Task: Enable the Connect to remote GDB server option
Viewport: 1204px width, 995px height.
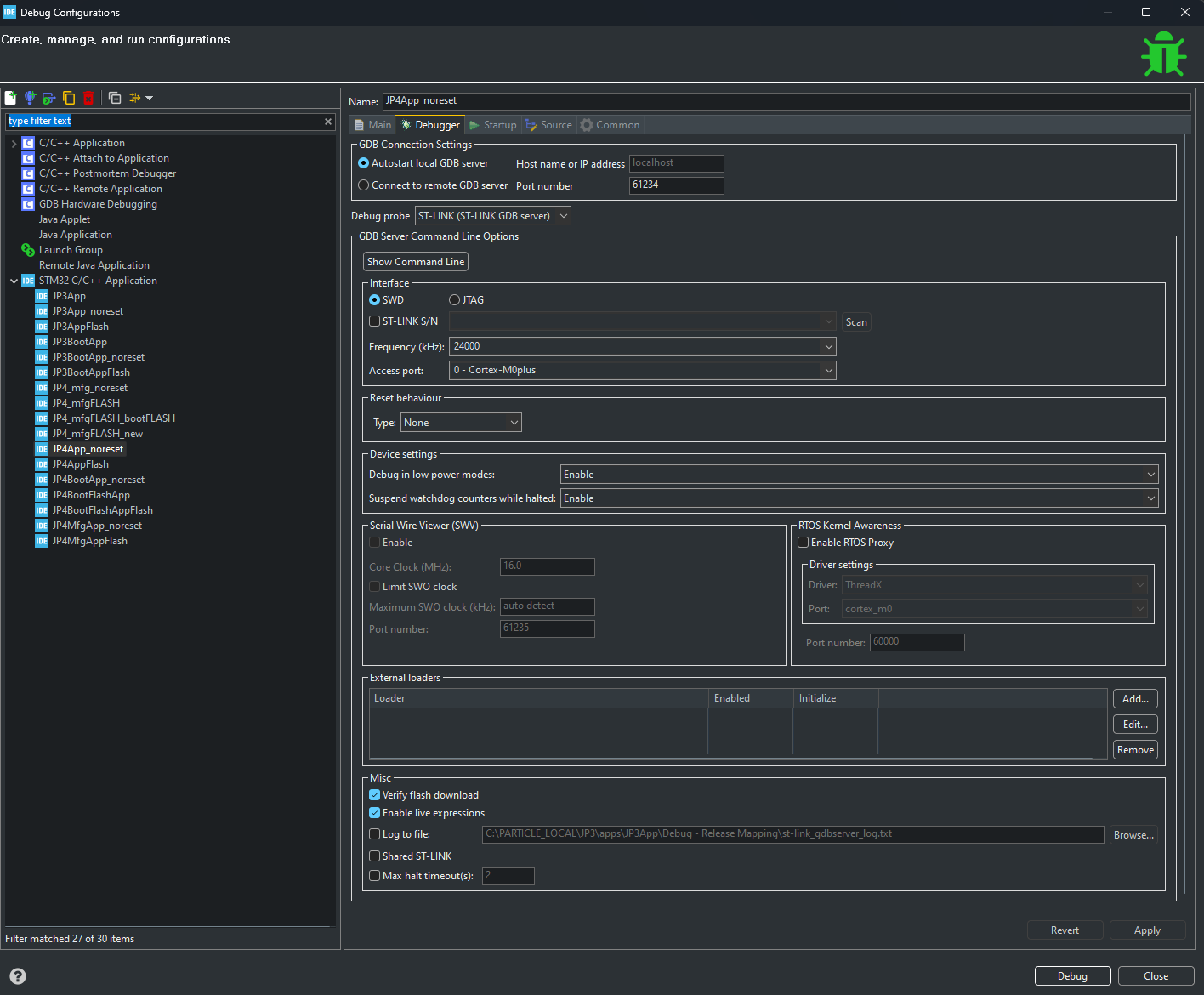Action: point(363,185)
